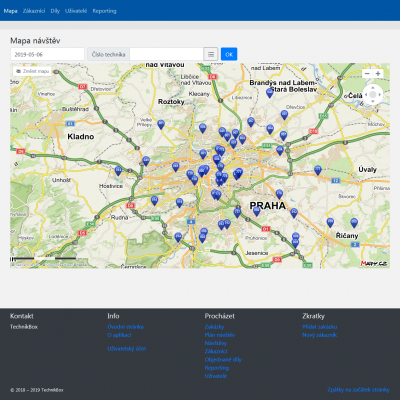Screen dimensions: 400x400
Task: Open the Mapy.cz logo on map
Action: point(374,263)
